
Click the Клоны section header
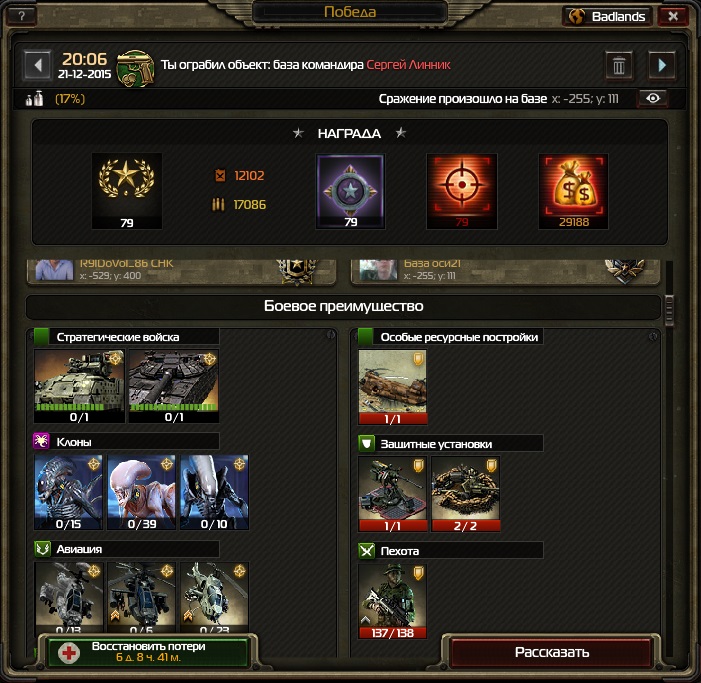(x=127, y=442)
